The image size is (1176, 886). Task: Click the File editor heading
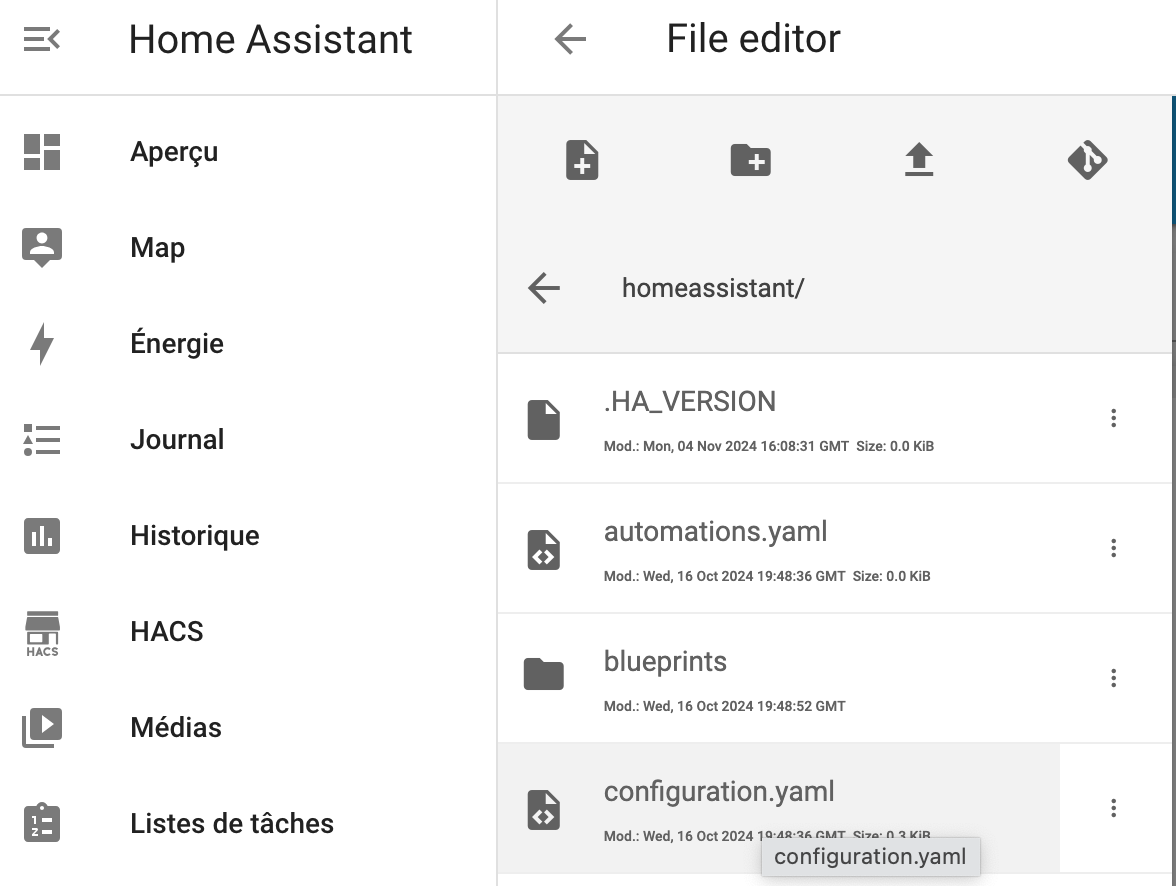[x=754, y=39]
